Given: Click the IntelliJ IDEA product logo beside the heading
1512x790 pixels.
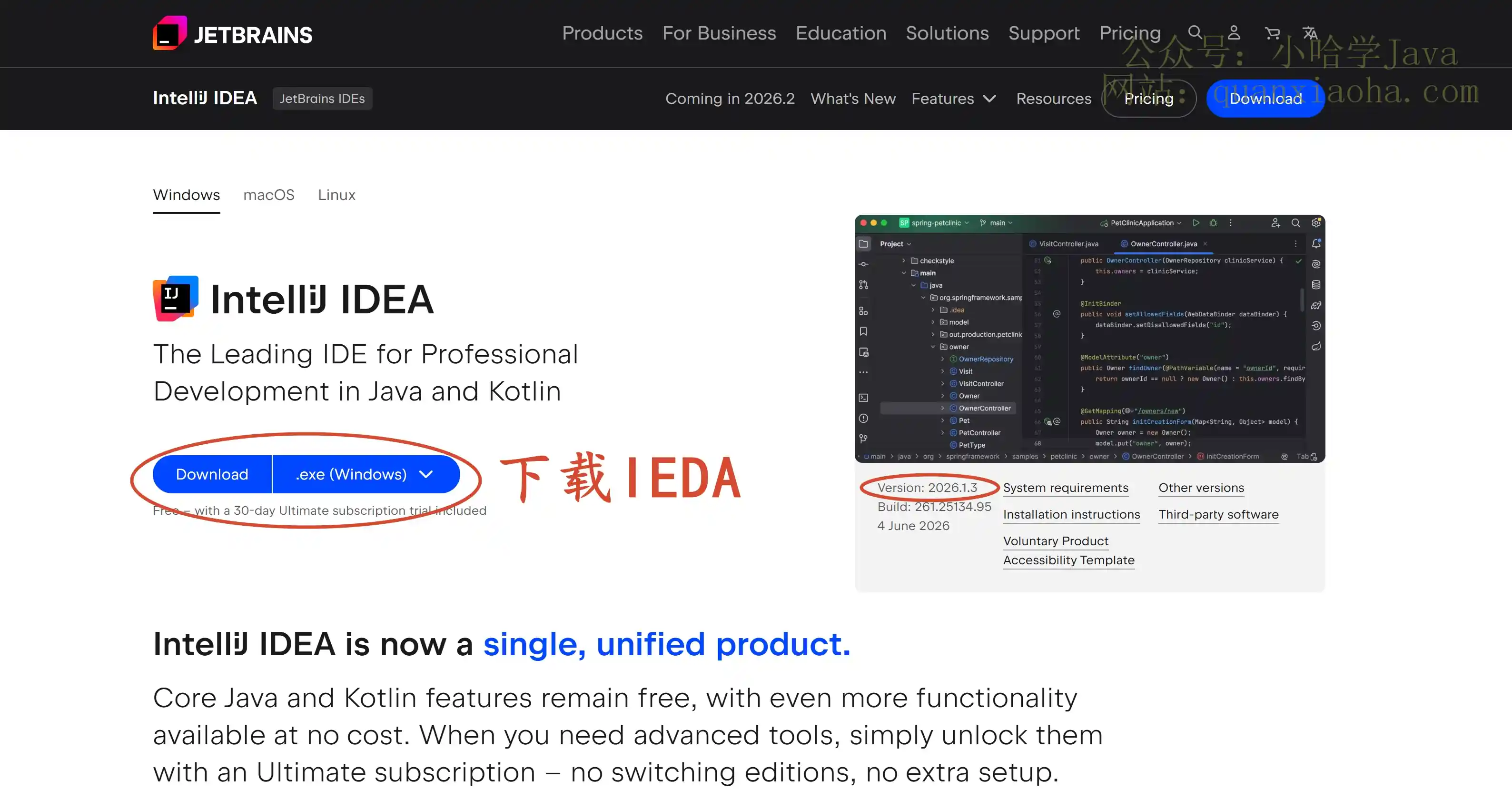Looking at the screenshot, I should click(x=176, y=299).
